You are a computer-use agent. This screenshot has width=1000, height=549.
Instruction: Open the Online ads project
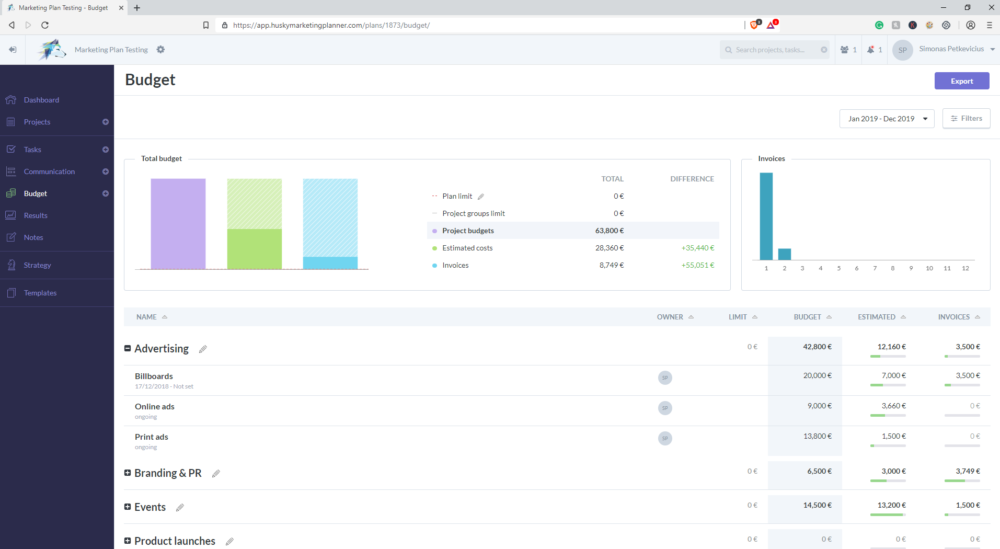click(x=154, y=406)
